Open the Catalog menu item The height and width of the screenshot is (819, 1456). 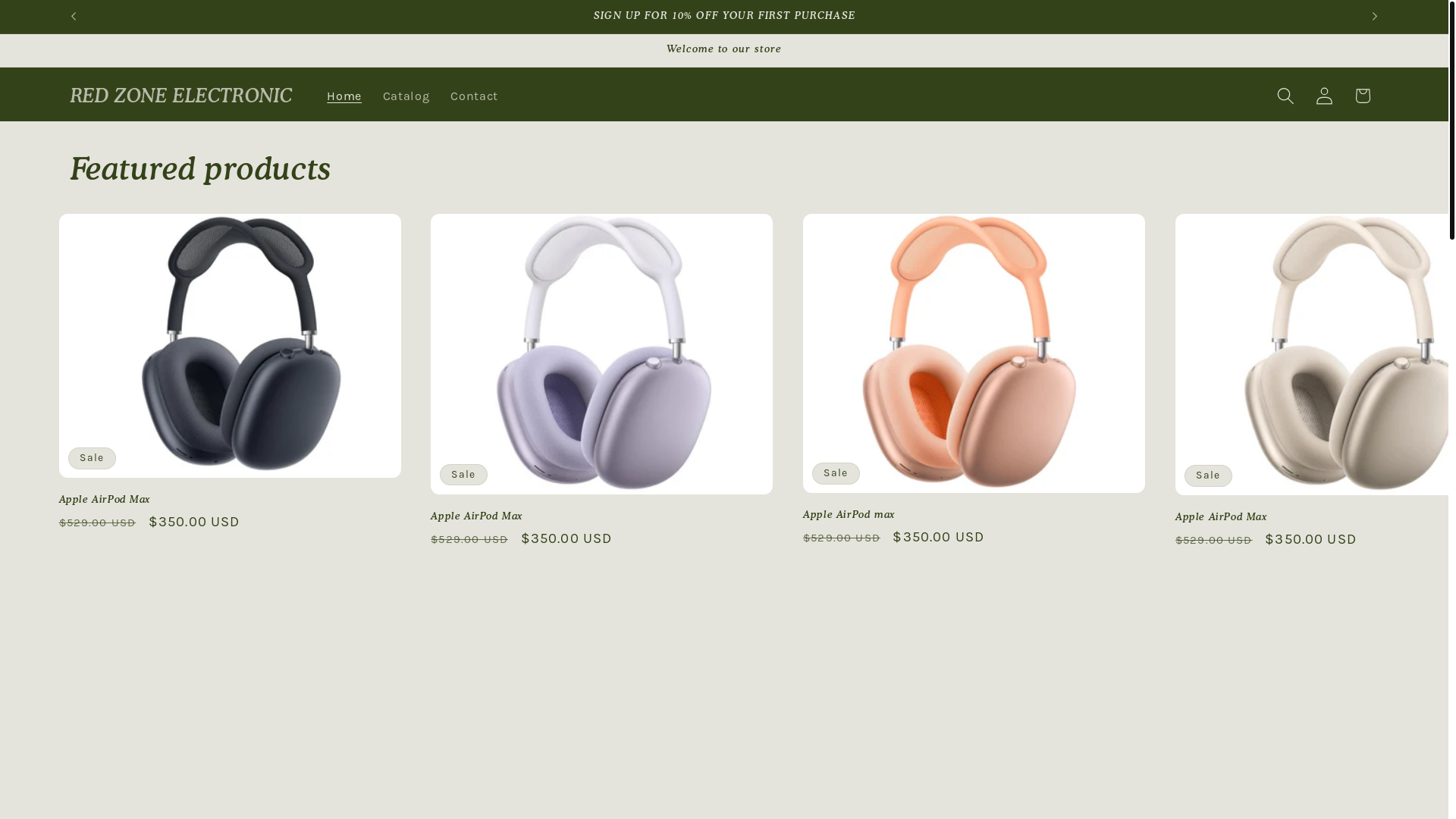[406, 96]
